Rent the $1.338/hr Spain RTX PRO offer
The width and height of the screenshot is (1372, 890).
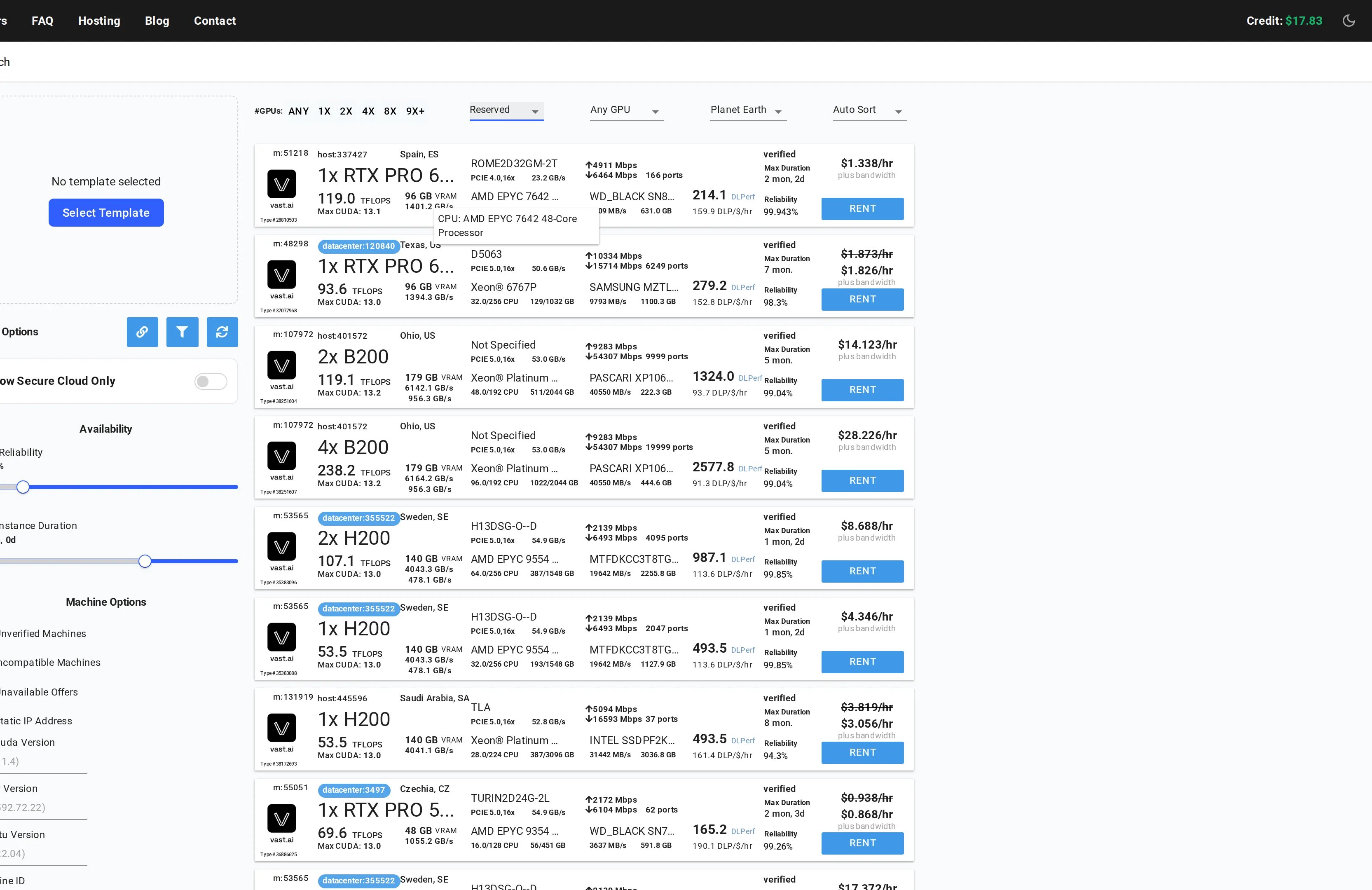click(862, 208)
